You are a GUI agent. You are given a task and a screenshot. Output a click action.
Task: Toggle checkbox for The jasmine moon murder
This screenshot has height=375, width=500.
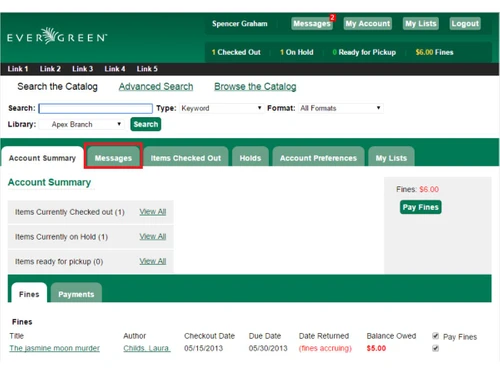tap(435, 348)
